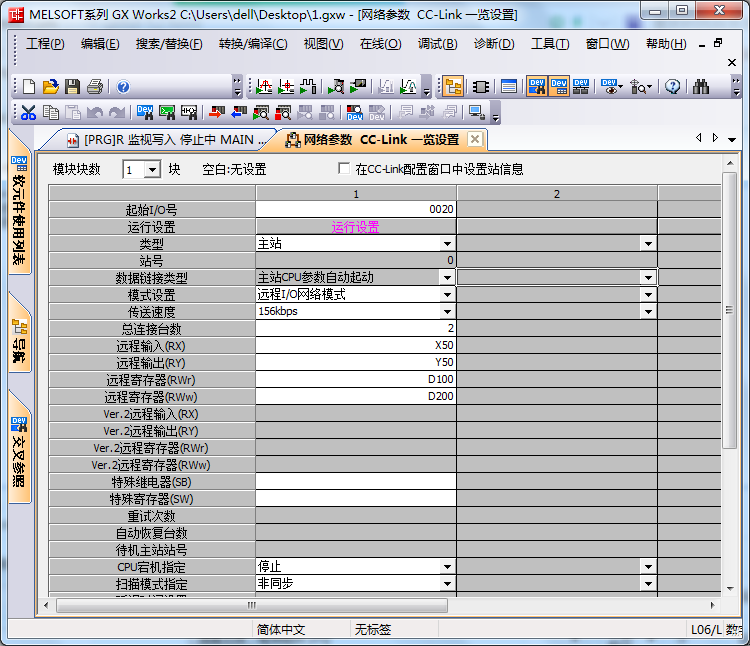Click the Print icon in the toolbar

pos(94,87)
